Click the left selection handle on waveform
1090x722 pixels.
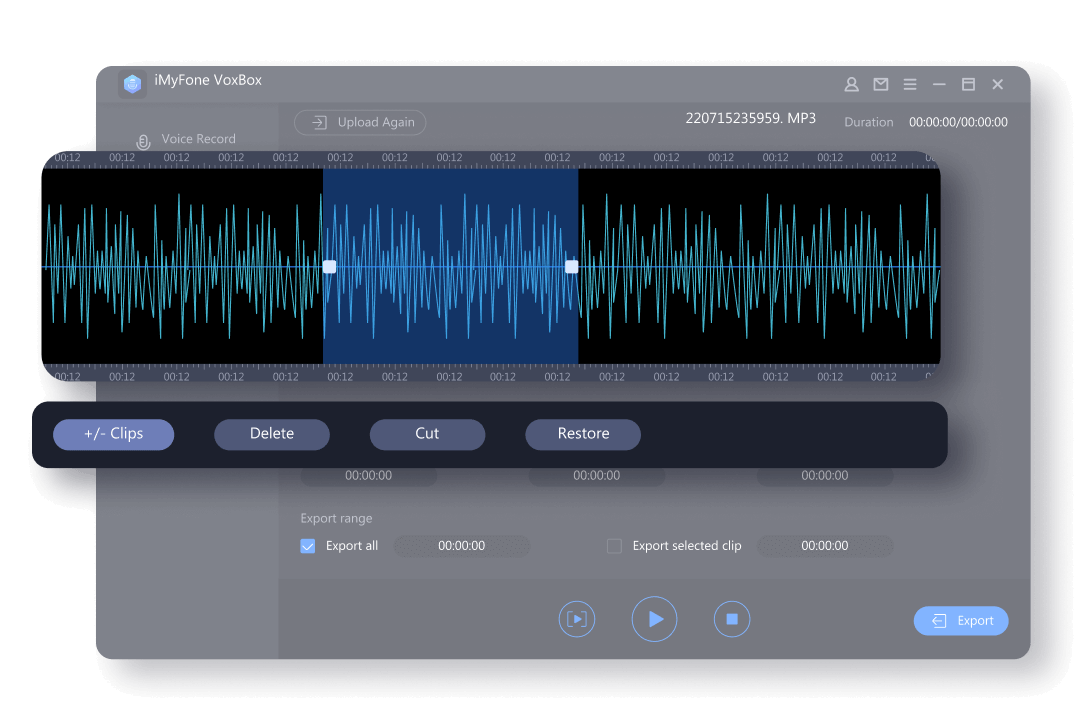coord(329,267)
